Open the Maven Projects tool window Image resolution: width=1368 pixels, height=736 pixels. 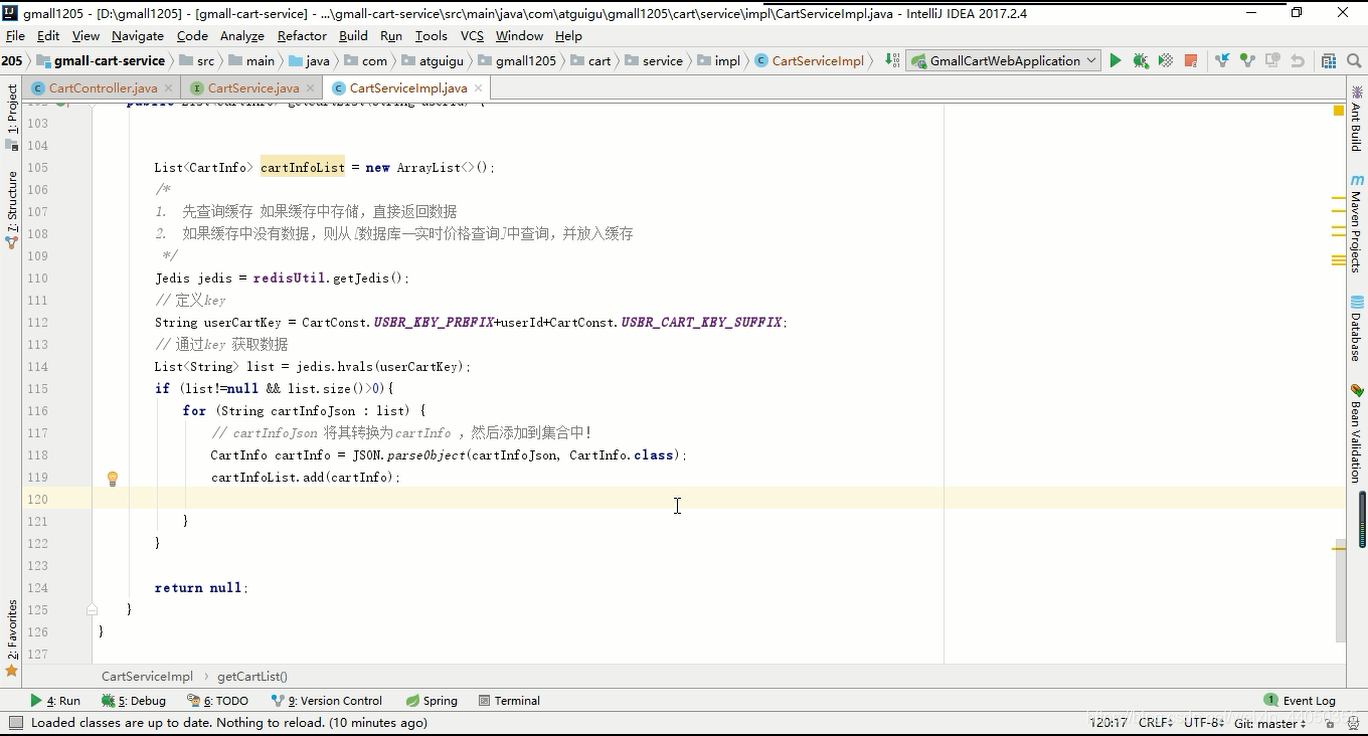pos(1357,222)
